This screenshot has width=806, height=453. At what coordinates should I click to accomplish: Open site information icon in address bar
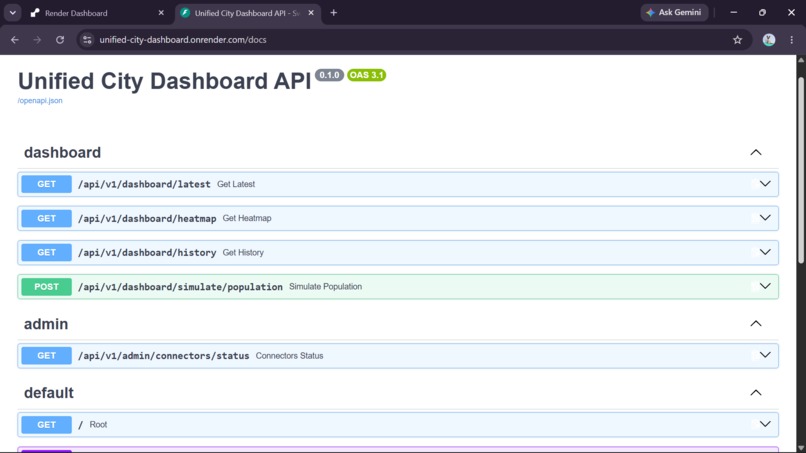[x=87, y=40]
